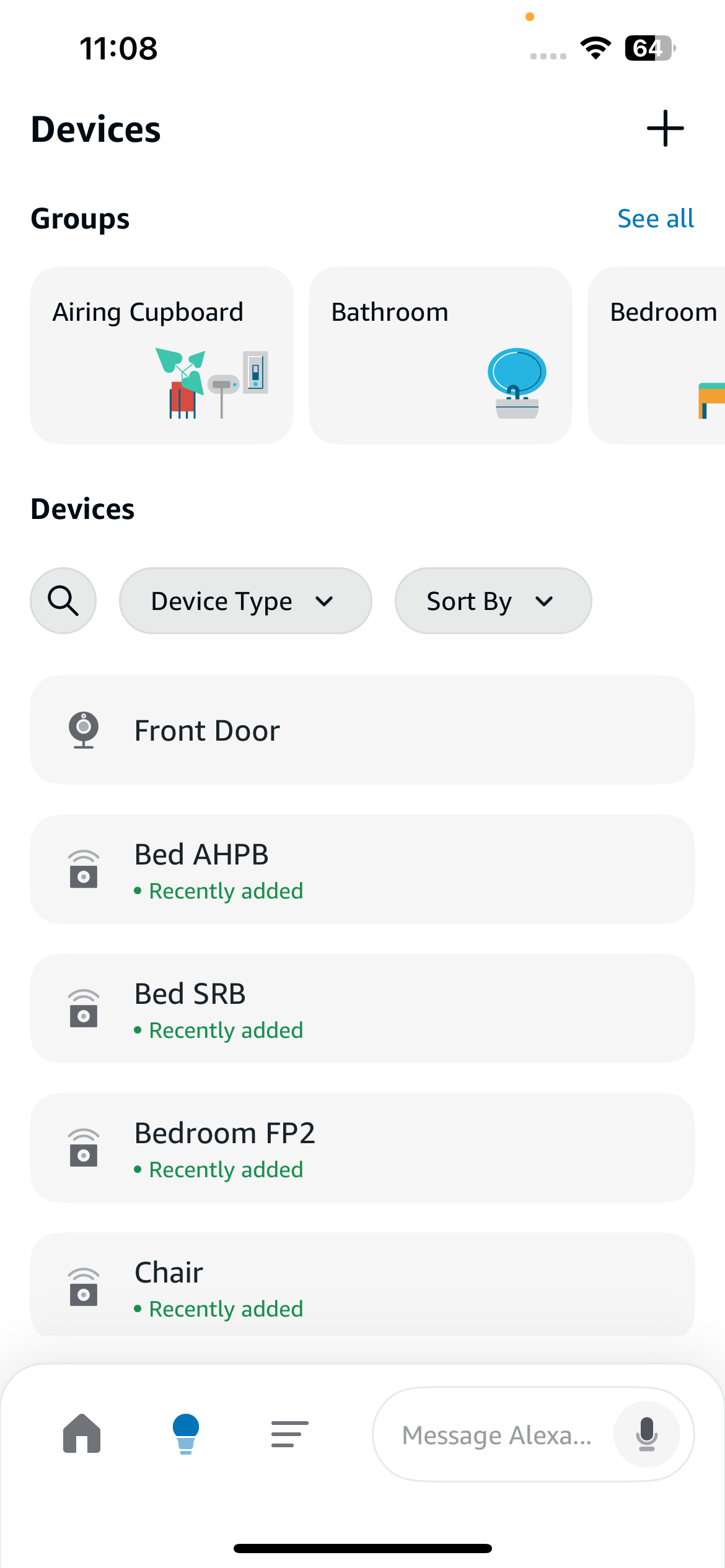Open the More menu lines icon
The width and height of the screenshot is (725, 1568).
pos(289,1434)
